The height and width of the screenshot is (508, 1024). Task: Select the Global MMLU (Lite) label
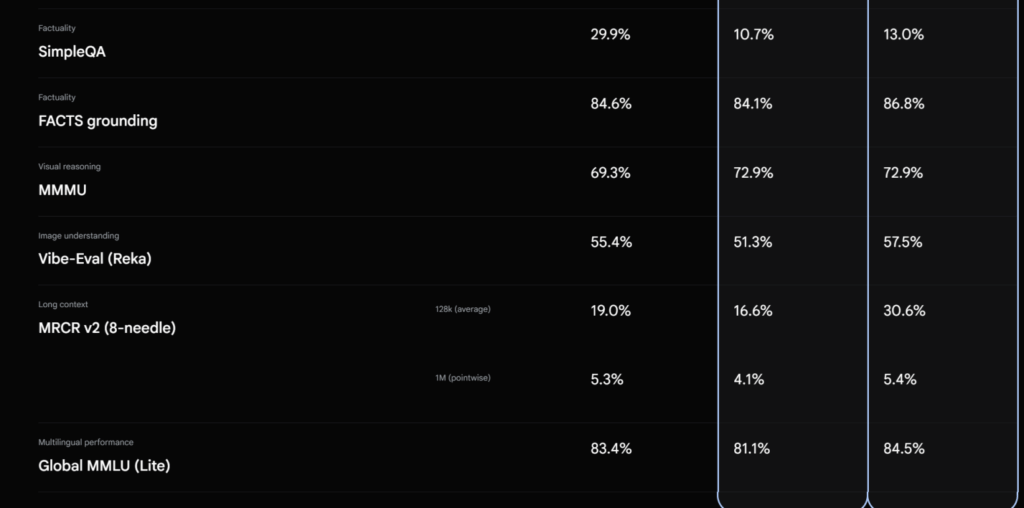tap(104, 466)
